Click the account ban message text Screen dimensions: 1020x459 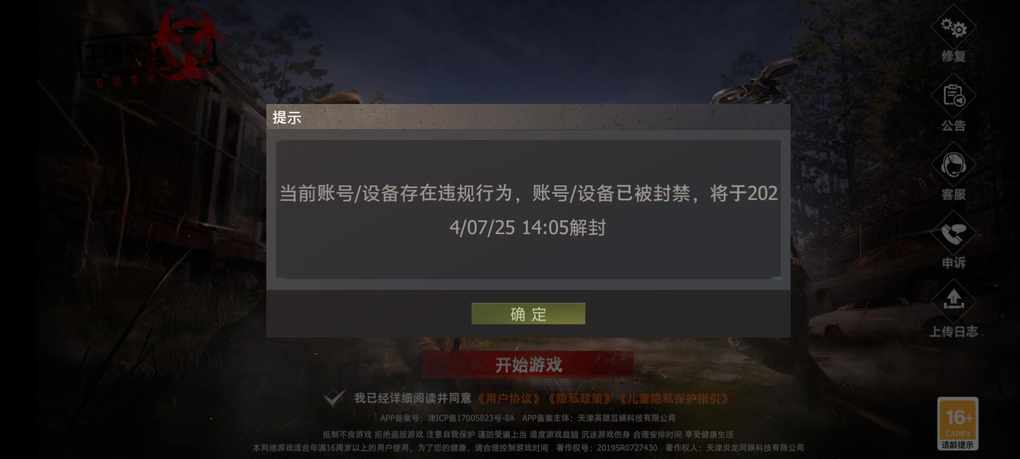click(528, 211)
